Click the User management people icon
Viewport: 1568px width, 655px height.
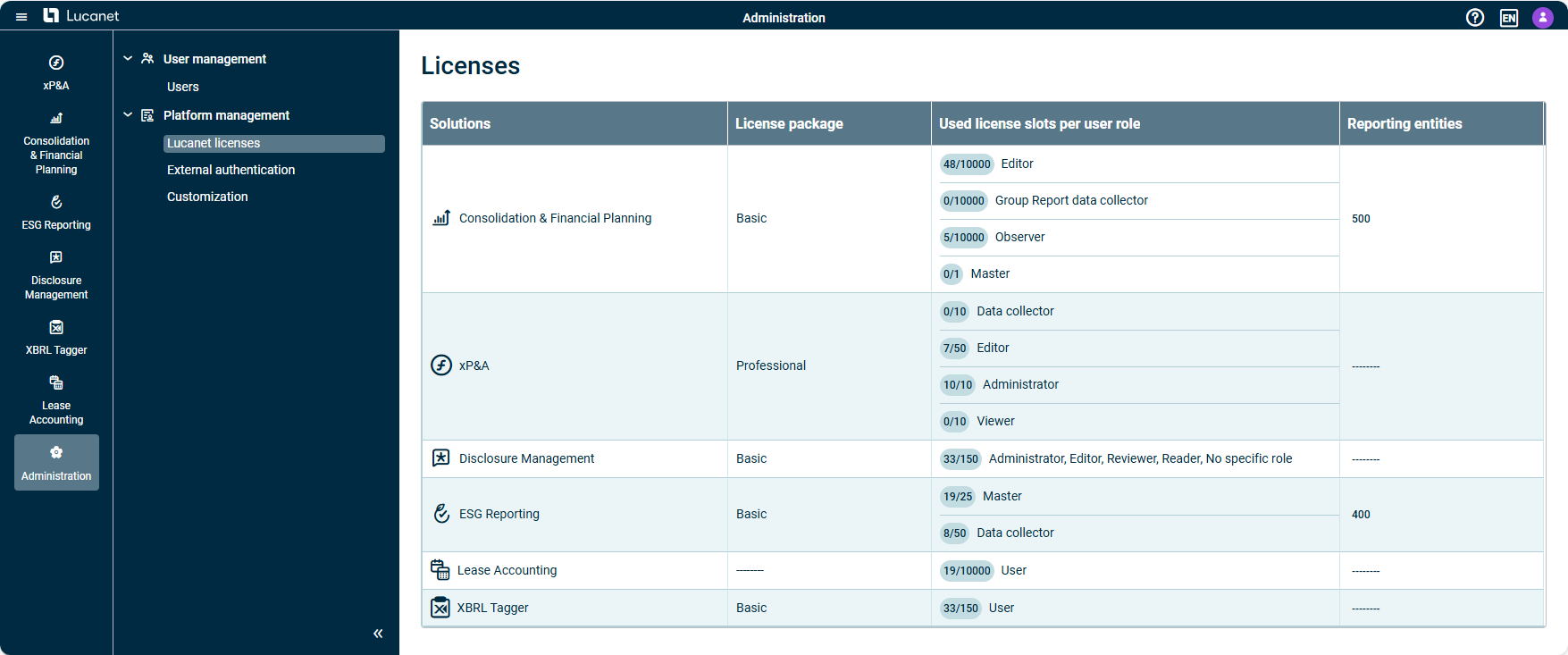pyautogui.click(x=147, y=58)
